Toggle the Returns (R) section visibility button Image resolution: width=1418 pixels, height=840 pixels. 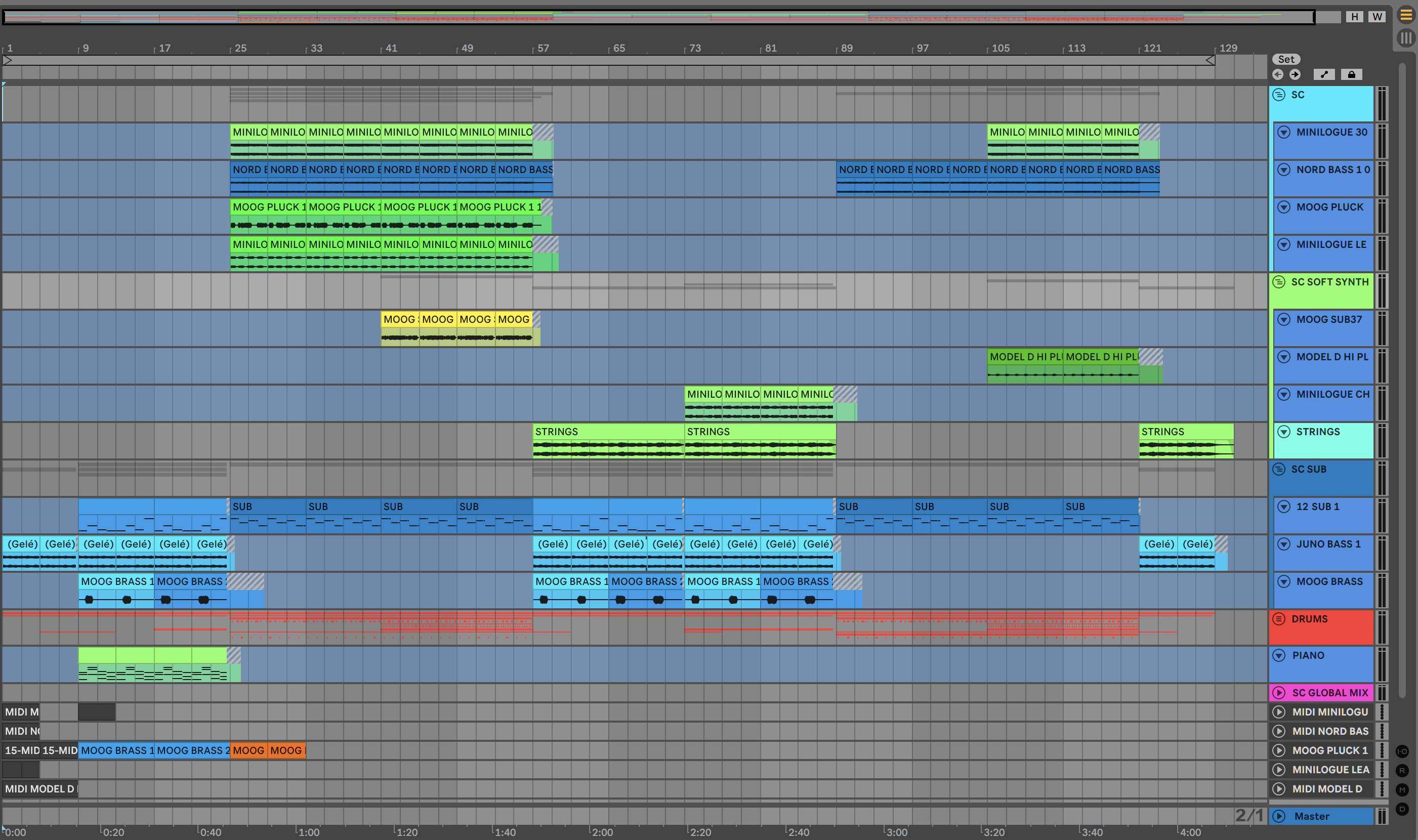point(1402,770)
